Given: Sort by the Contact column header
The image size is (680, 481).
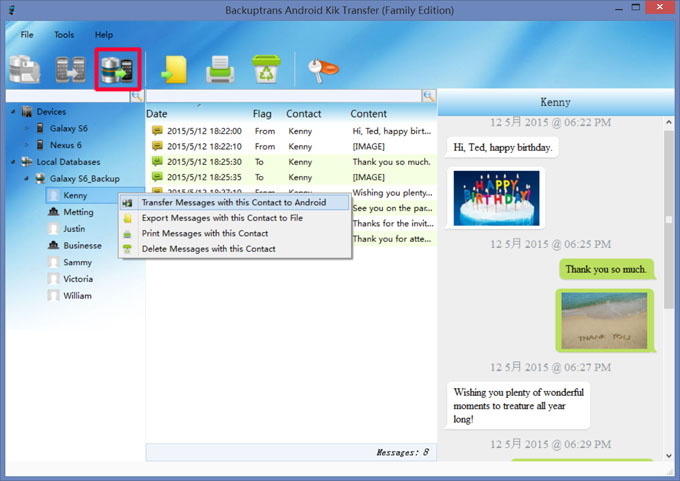Looking at the screenshot, I should tap(304, 114).
